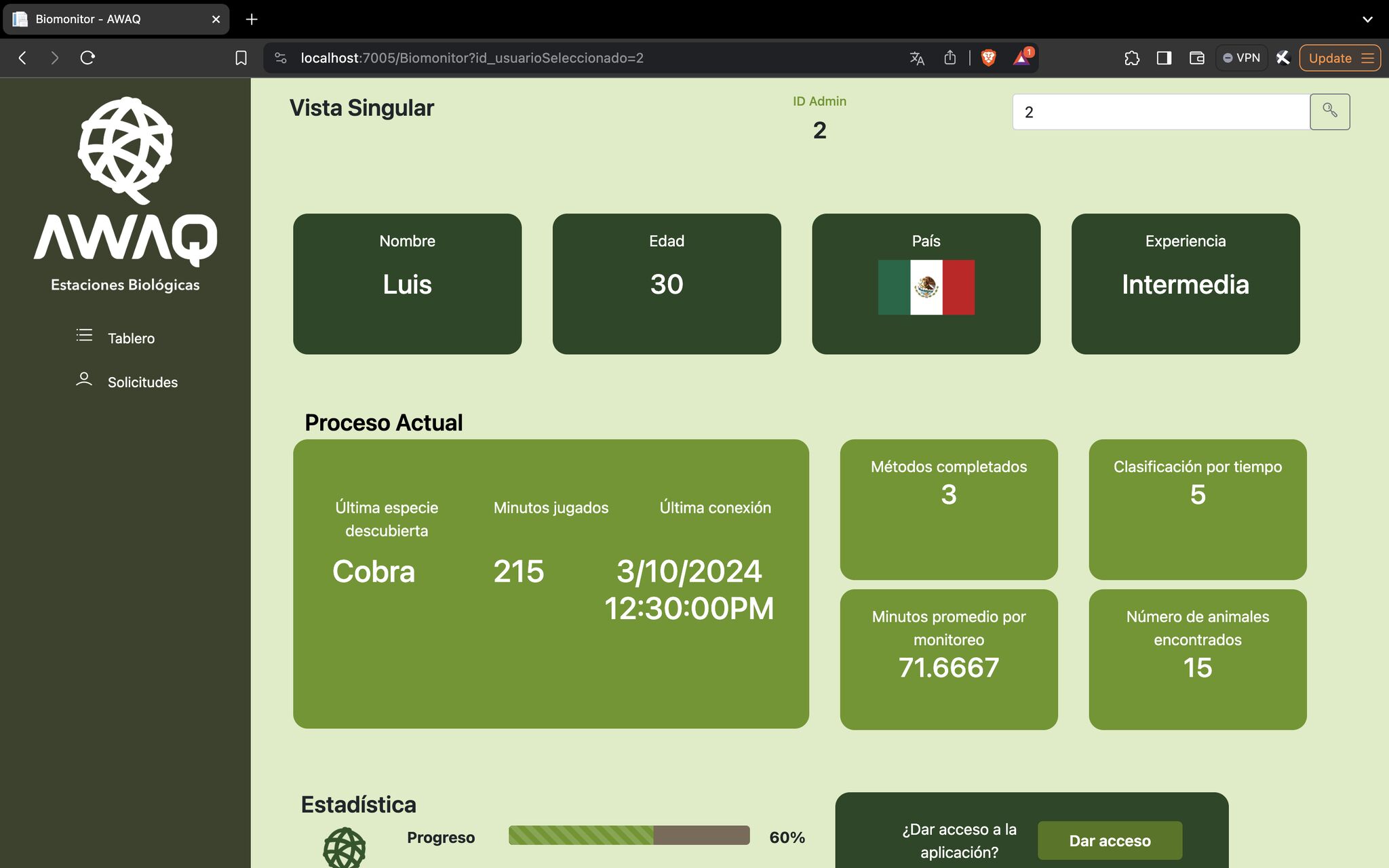Screen dimensions: 1389x868
Task: Click the pinned extension icon beside VPN
Action: click(x=1282, y=58)
